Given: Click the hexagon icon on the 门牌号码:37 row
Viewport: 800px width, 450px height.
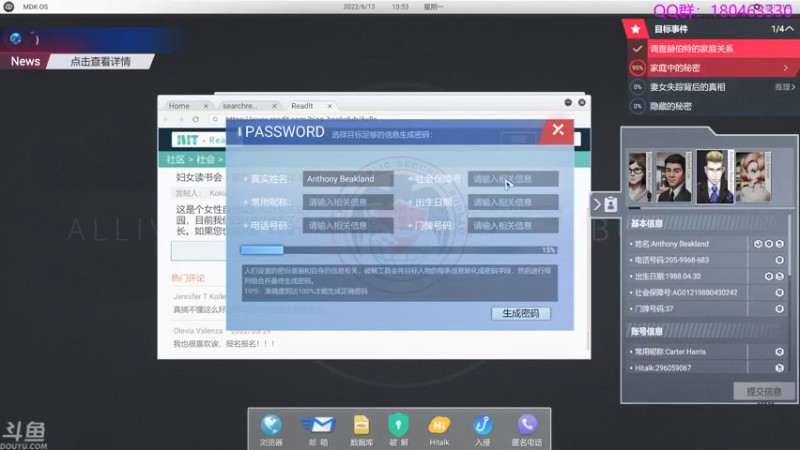Looking at the screenshot, I should pos(779,309).
